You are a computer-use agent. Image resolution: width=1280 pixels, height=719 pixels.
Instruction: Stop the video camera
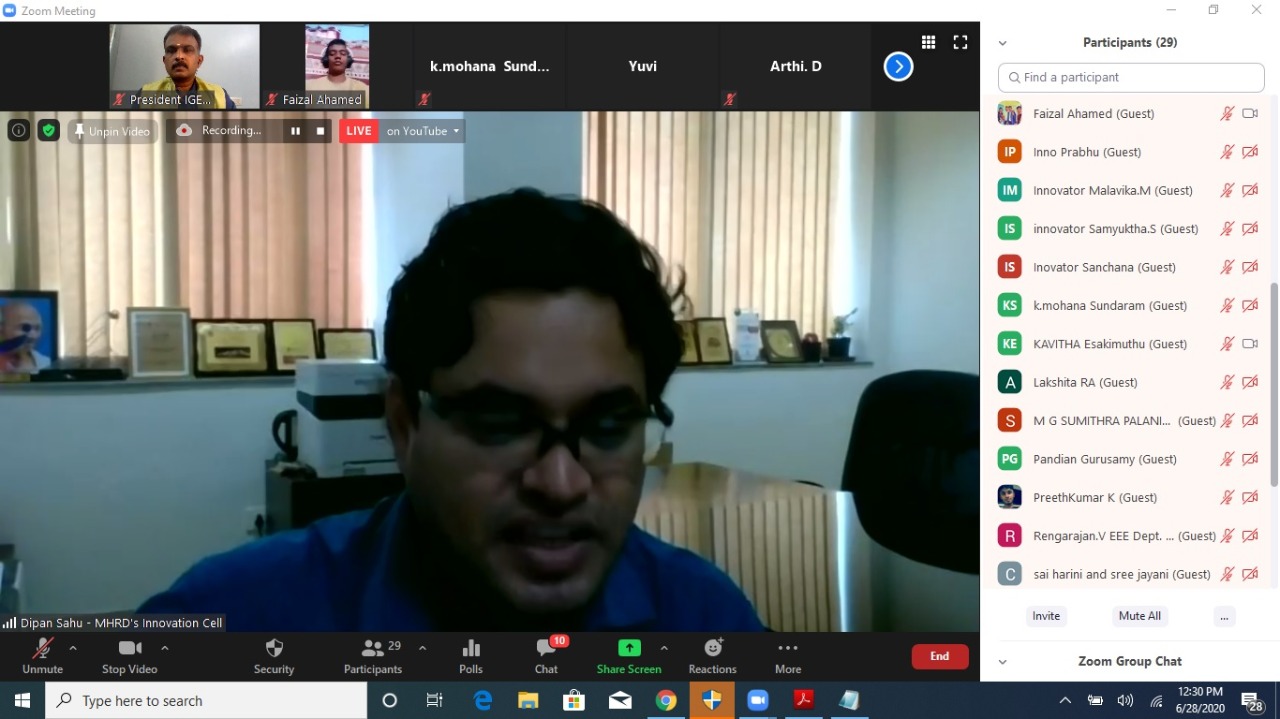coord(129,655)
